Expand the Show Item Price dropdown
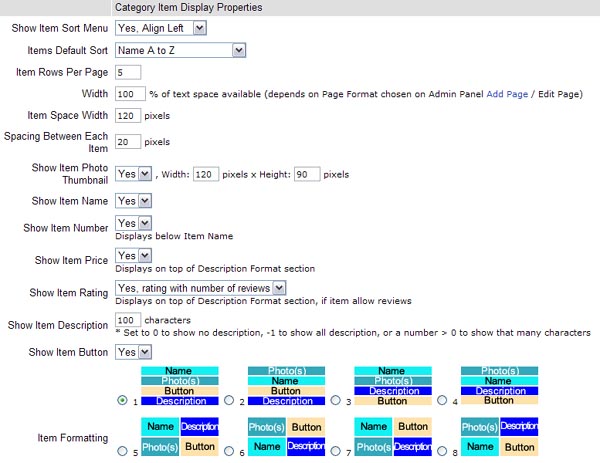 coord(134,255)
